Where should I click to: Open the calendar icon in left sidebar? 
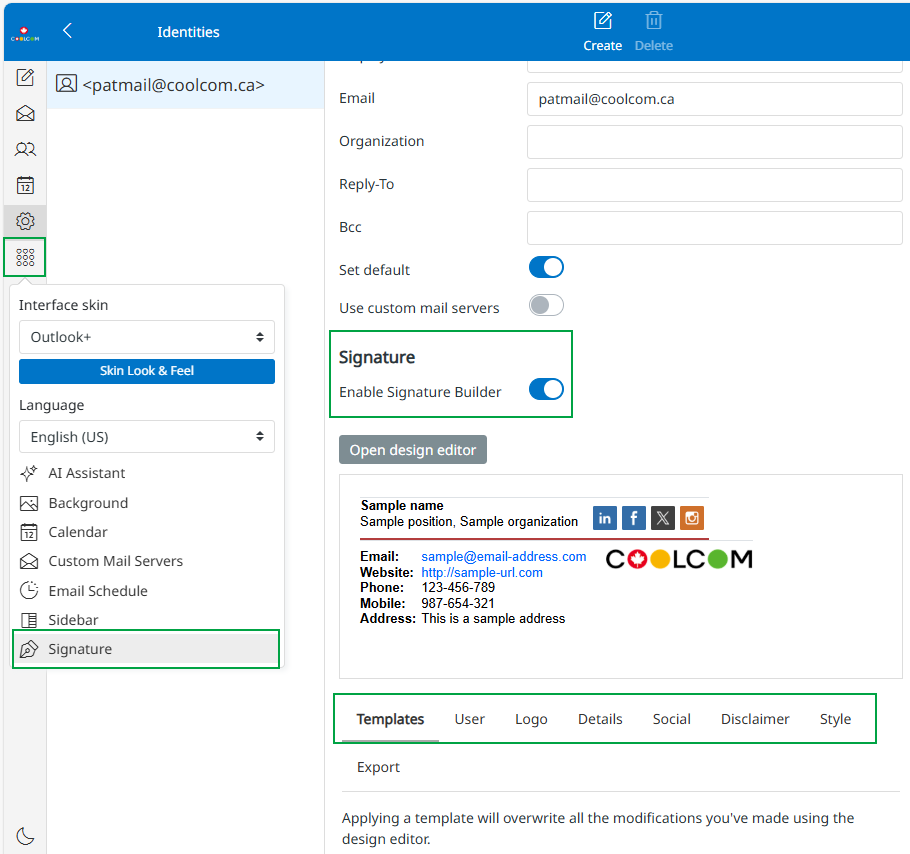click(25, 186)
